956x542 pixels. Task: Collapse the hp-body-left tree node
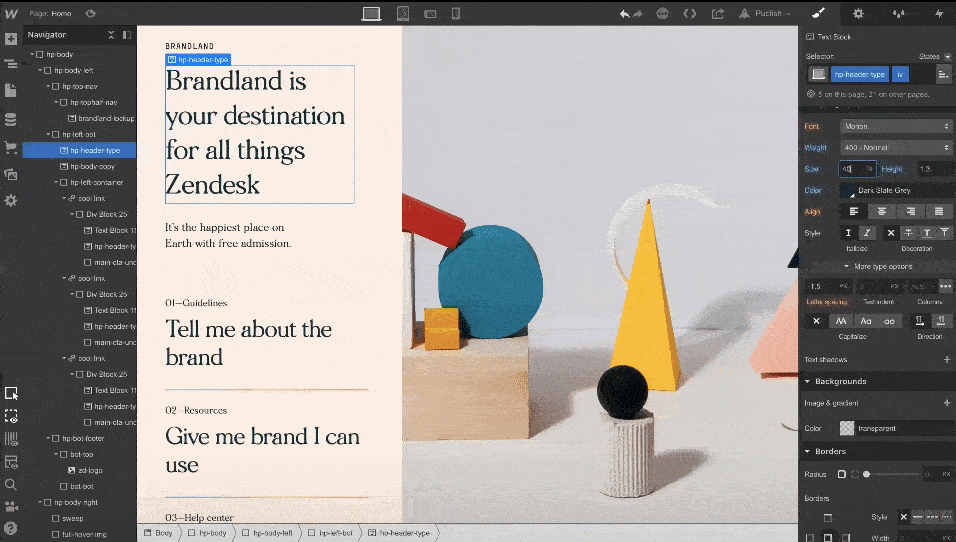tap(40, 71)
